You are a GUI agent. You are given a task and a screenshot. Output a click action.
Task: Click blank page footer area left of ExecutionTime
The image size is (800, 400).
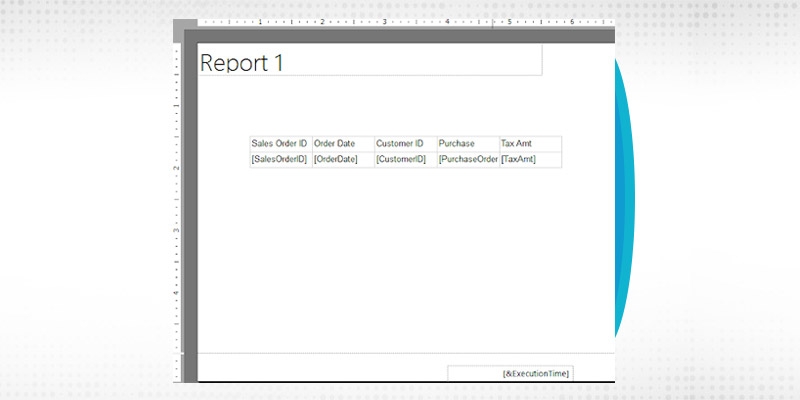pyautogui.click(x=320, y=368)
